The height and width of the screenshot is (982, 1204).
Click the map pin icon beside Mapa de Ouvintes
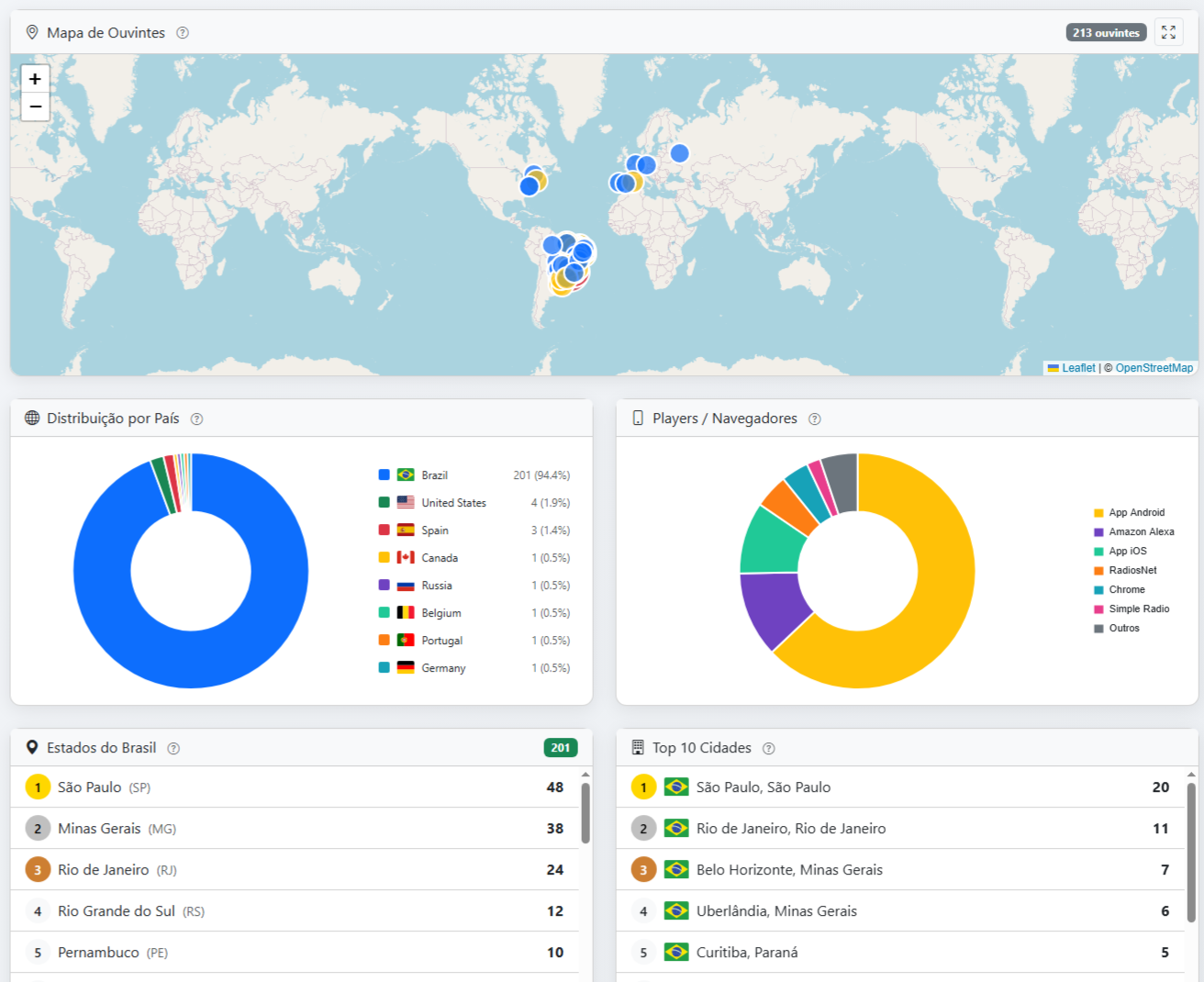point(32,32)
